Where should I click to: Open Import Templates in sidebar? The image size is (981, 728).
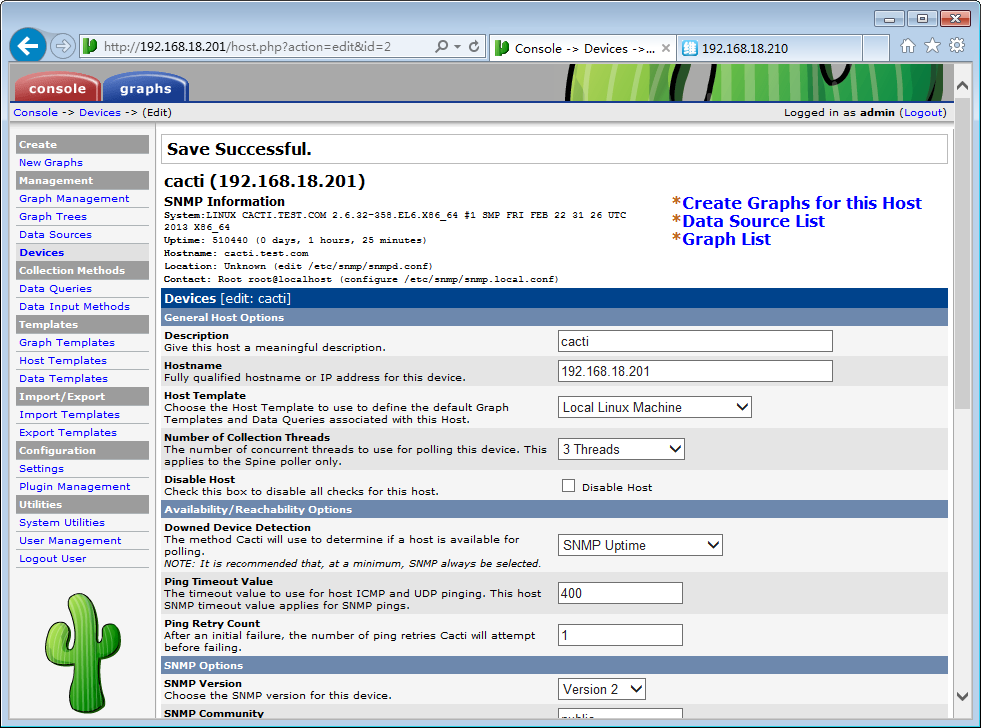click(69, 415)
